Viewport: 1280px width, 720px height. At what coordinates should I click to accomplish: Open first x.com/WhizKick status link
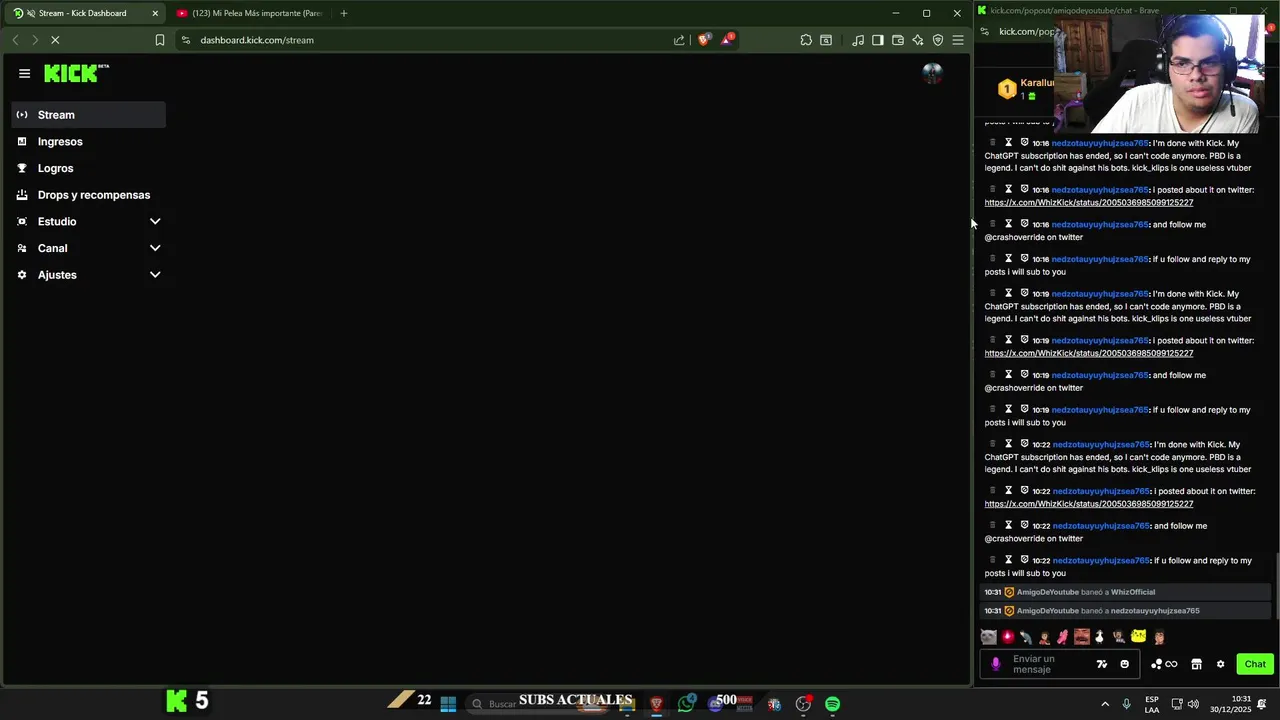1088,202
